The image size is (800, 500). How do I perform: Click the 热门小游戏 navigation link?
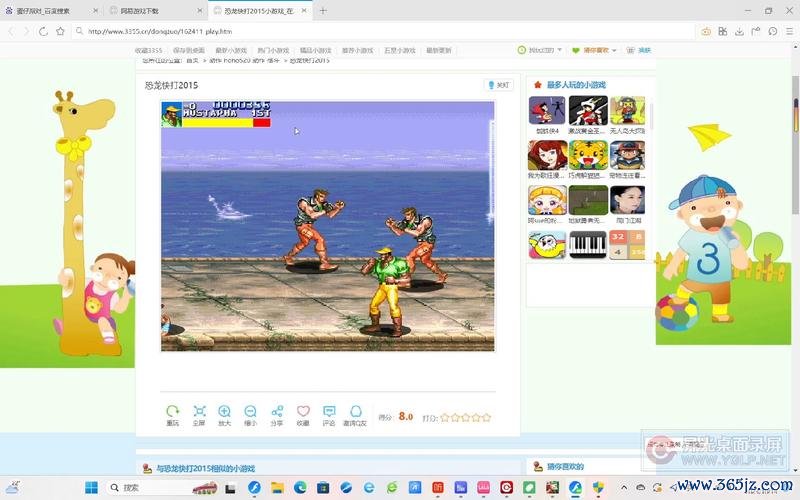click(274, 49)
